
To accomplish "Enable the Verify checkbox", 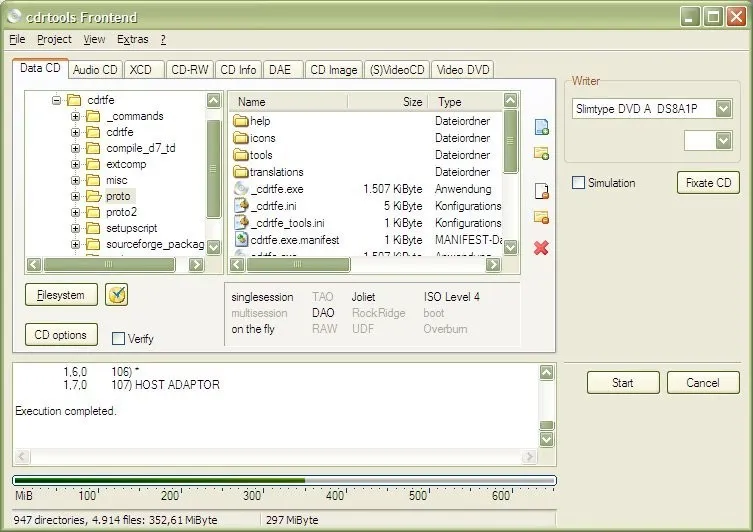I will [119, 339].
